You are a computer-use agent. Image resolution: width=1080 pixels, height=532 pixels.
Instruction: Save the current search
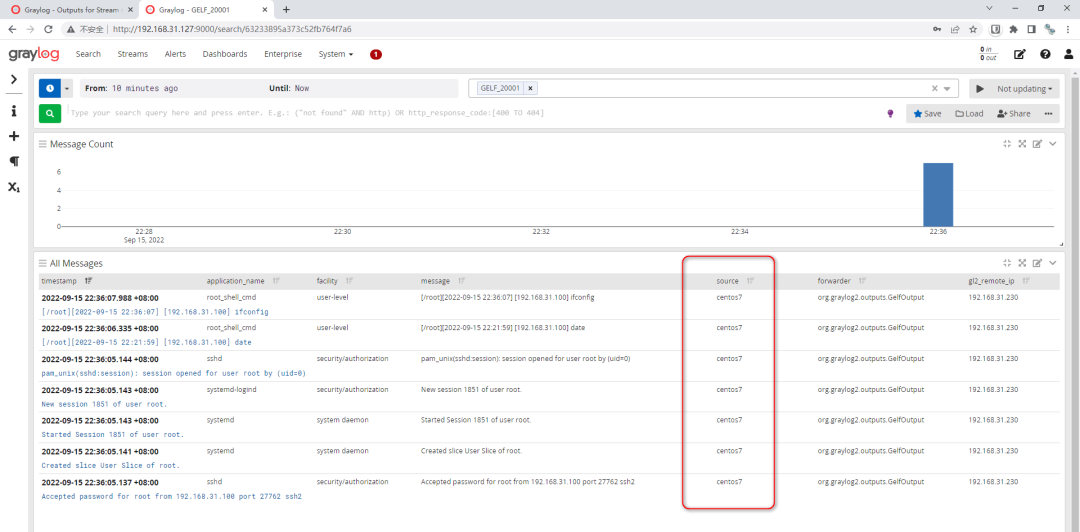[x=927, y=114]
